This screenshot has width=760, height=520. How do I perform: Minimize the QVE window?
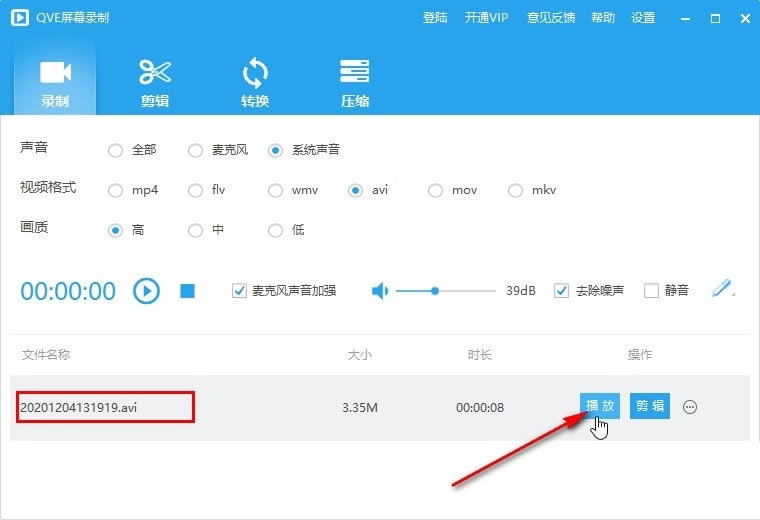click(685, 19)
